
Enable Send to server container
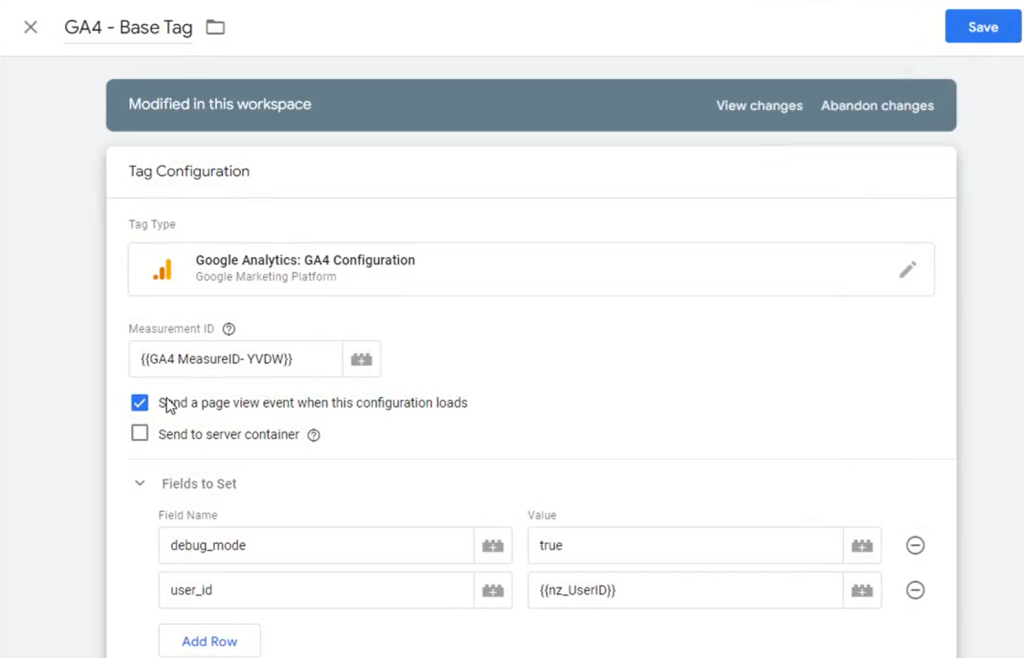140,433
